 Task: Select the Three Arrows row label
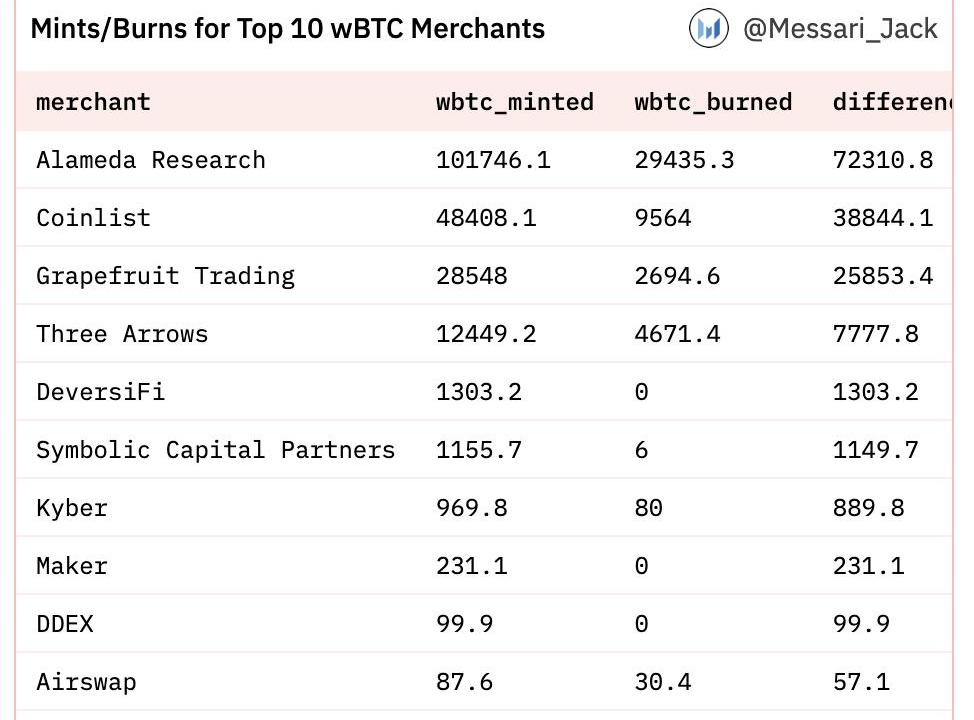(x=122, y=334)
